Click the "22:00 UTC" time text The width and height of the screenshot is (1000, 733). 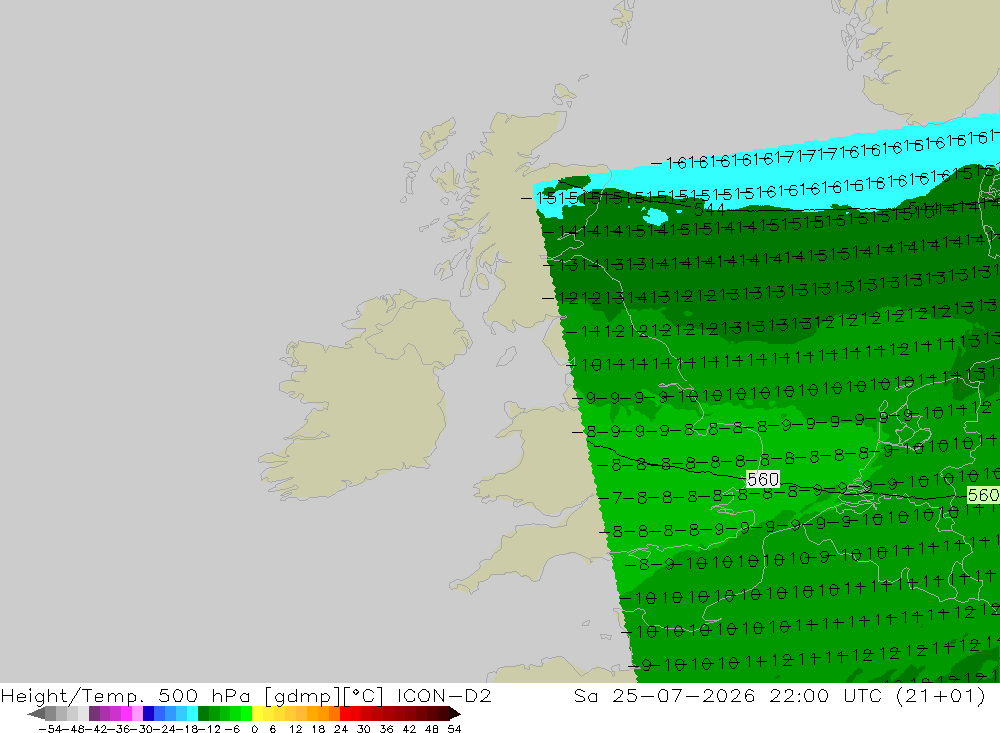tap(825, 695)
